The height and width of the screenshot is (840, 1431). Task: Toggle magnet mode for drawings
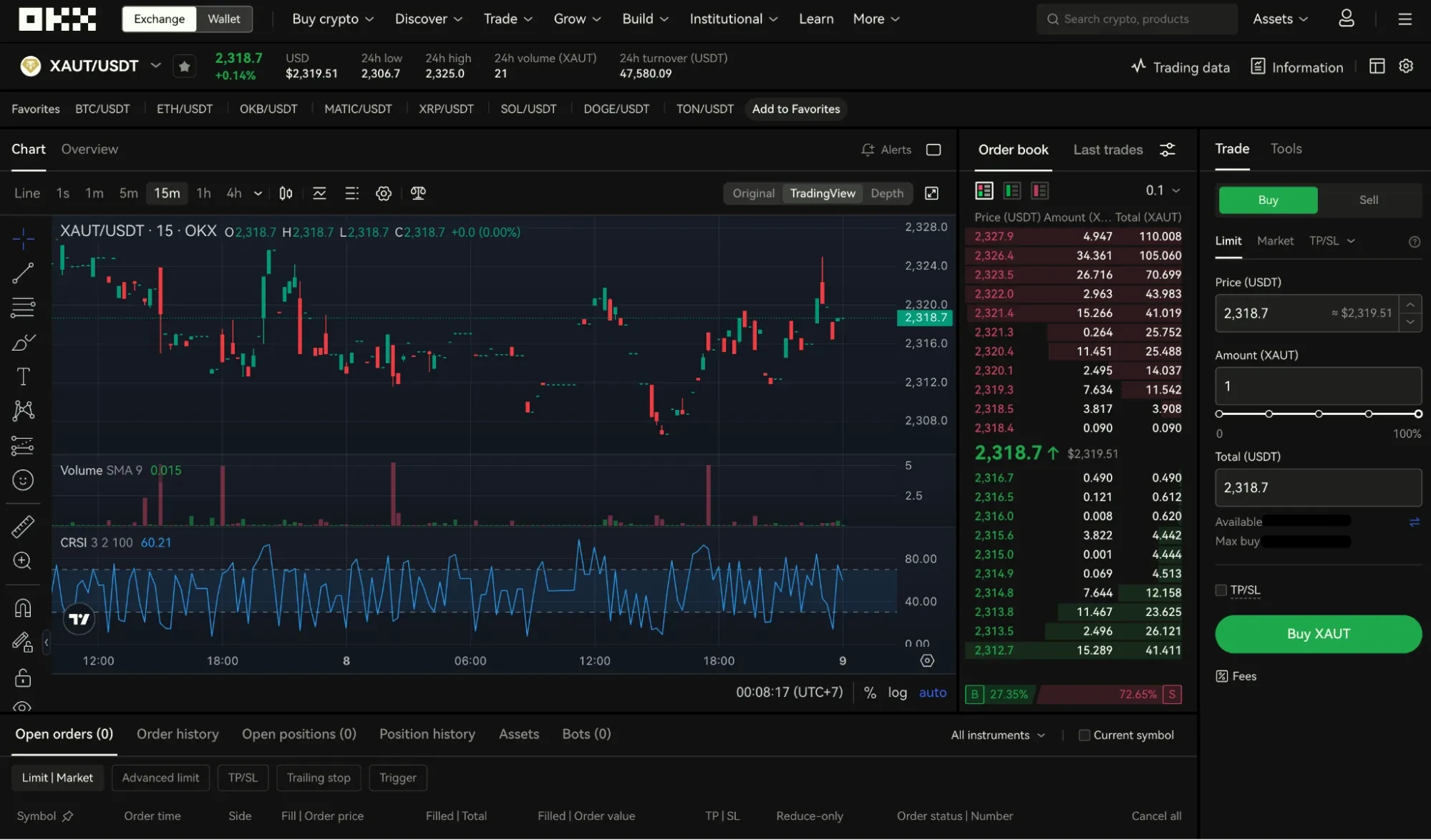click(x=23, y=608)
